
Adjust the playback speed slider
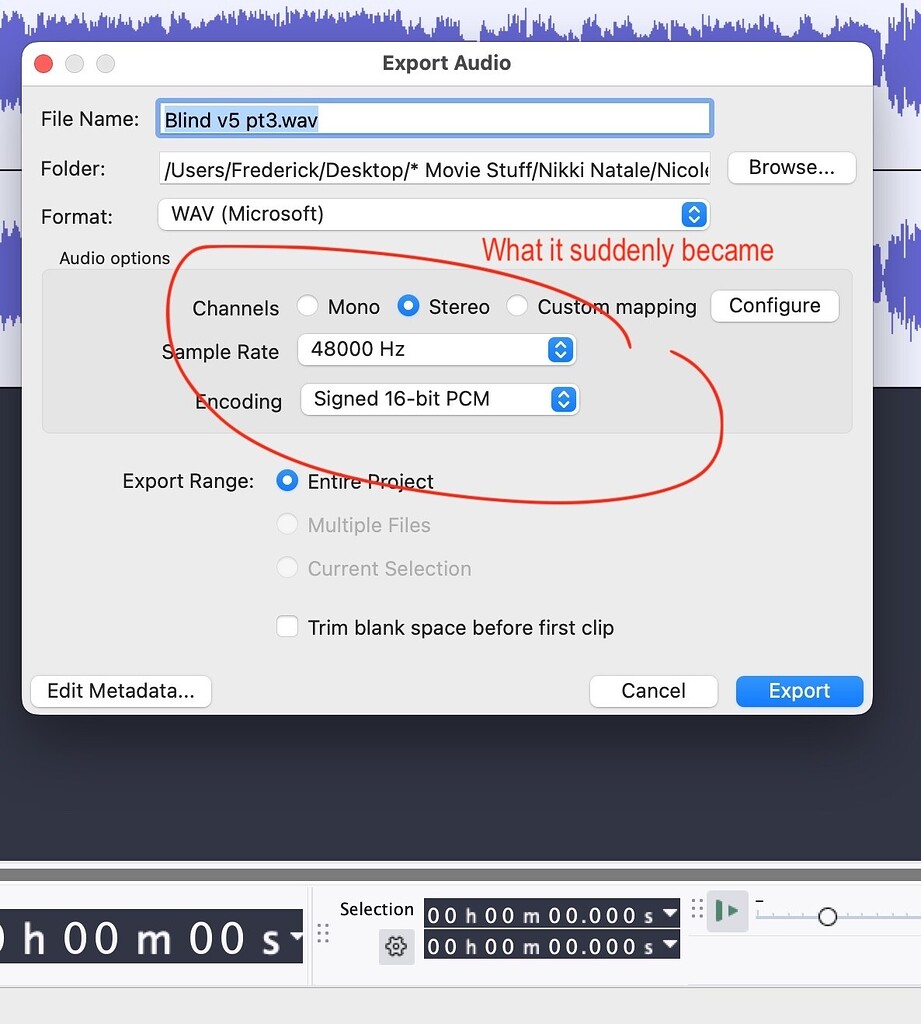[x=828, y=916]
